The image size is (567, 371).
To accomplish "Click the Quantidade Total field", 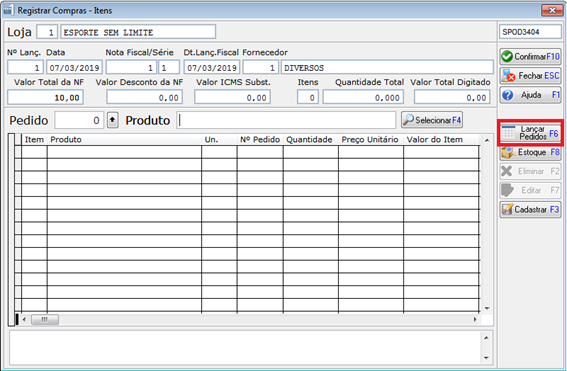I will (363, 97).
